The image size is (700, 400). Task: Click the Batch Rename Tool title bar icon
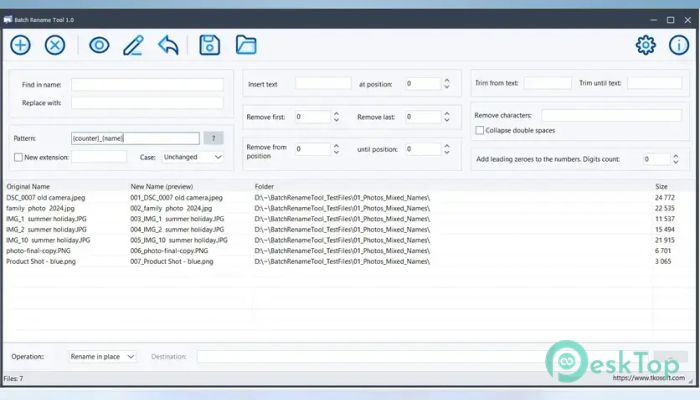pyautogui.click(x=8, y=20)
